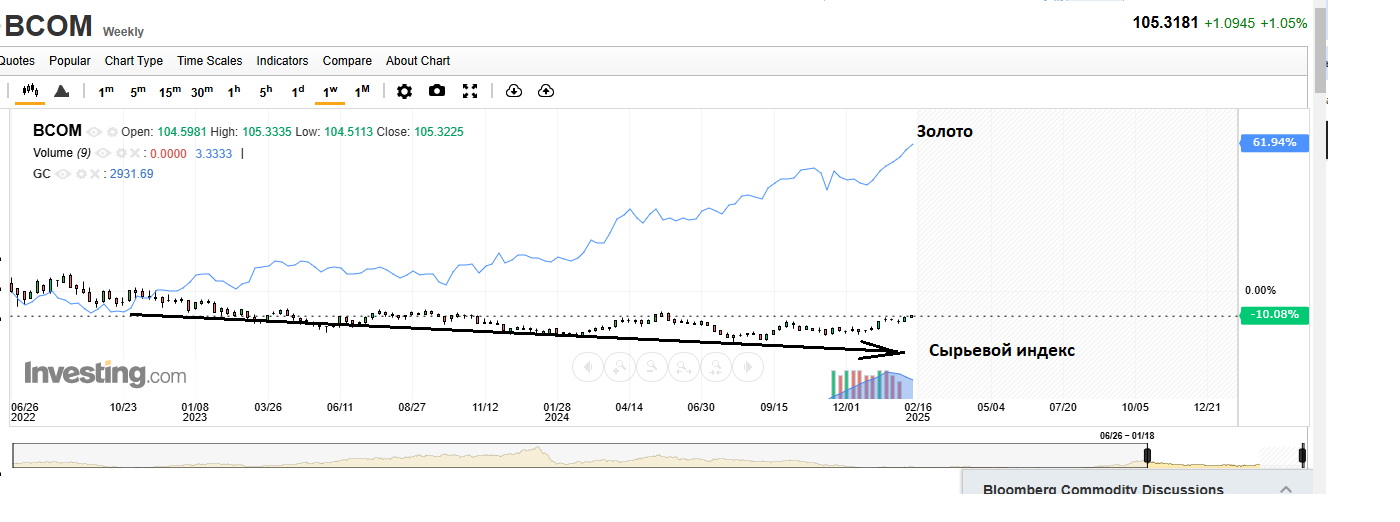Open the Time Scales dropdown menu
This screenshot has height=522, width=1400.
tap(209, 61)
